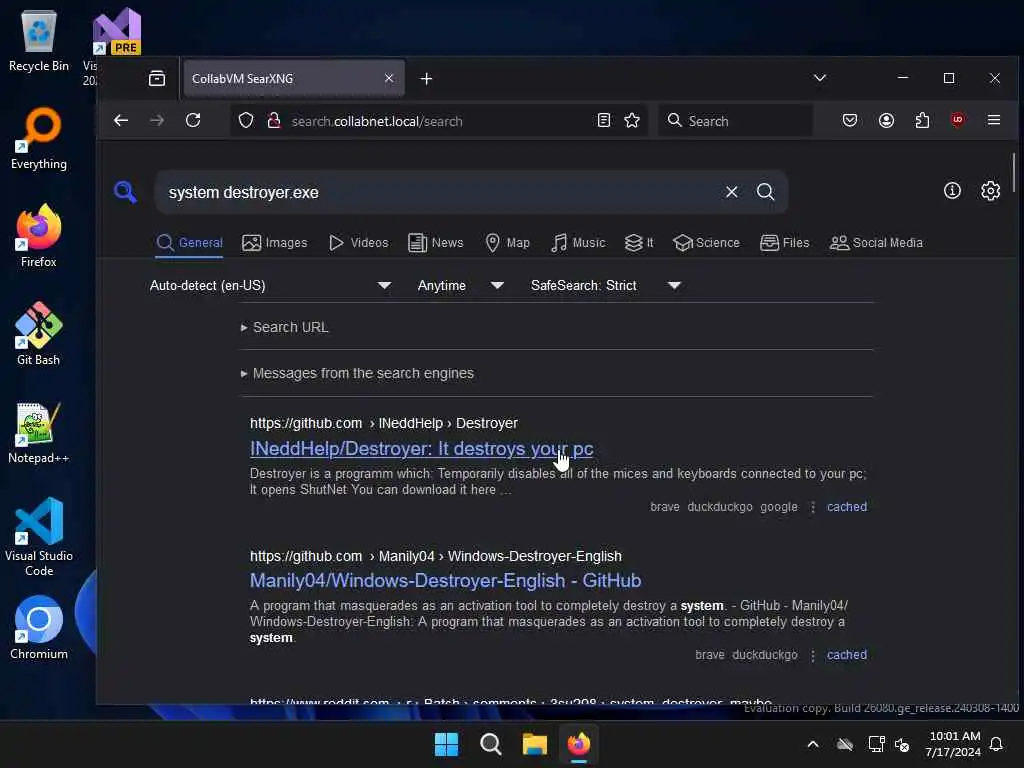Clear the search query text
Screen dimensions: 1024x768
[x=731, y=192]
